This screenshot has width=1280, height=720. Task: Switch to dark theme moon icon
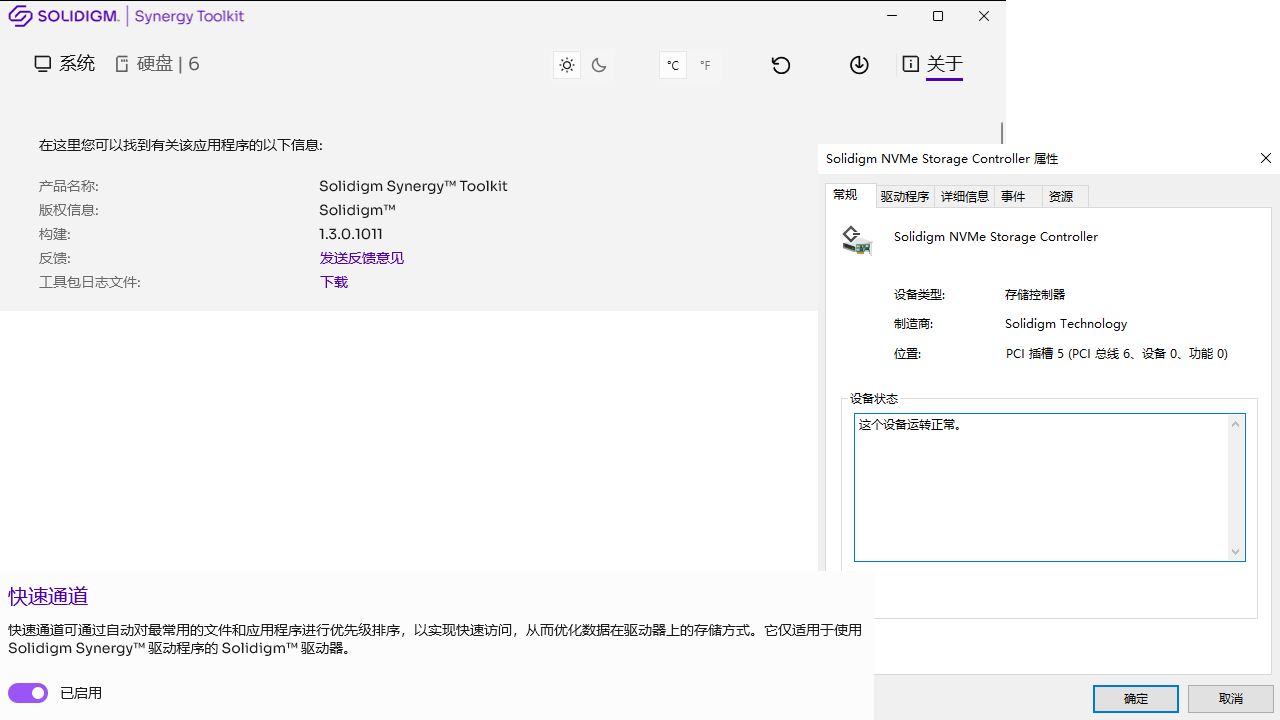pyautogui.click(x=599, y=65)
